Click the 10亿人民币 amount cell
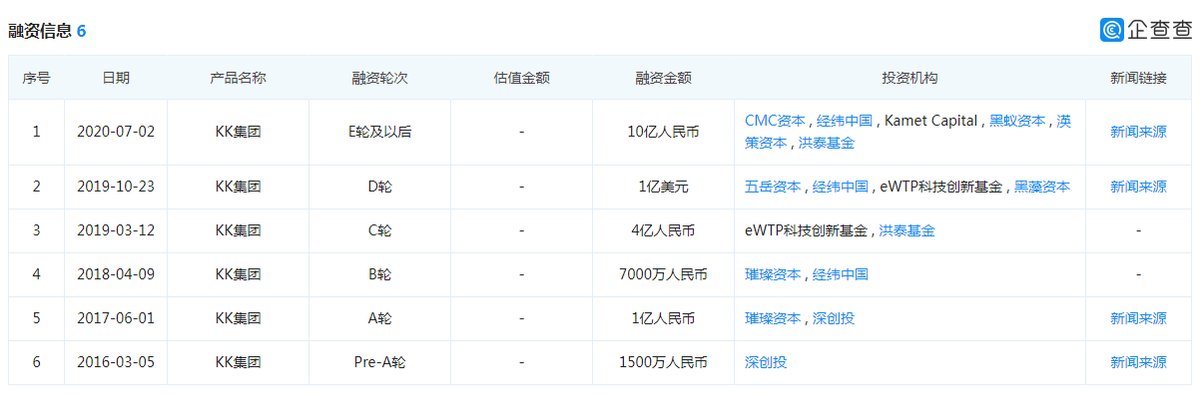This screenshot has height=394, width=1200. (x=664, y=131)
